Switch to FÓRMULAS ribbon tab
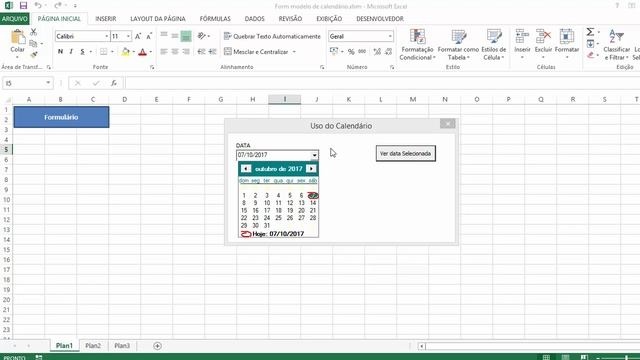 pos(215,19)
